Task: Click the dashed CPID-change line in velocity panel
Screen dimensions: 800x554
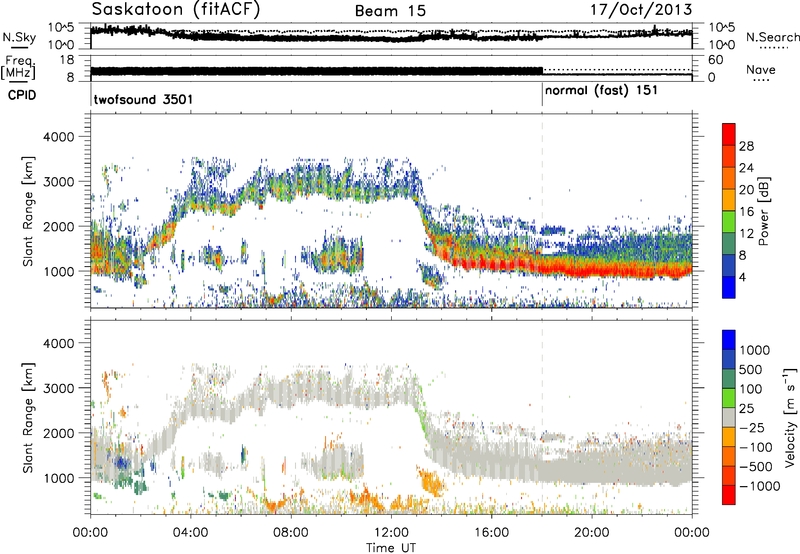Action: [x=542, y=416]
